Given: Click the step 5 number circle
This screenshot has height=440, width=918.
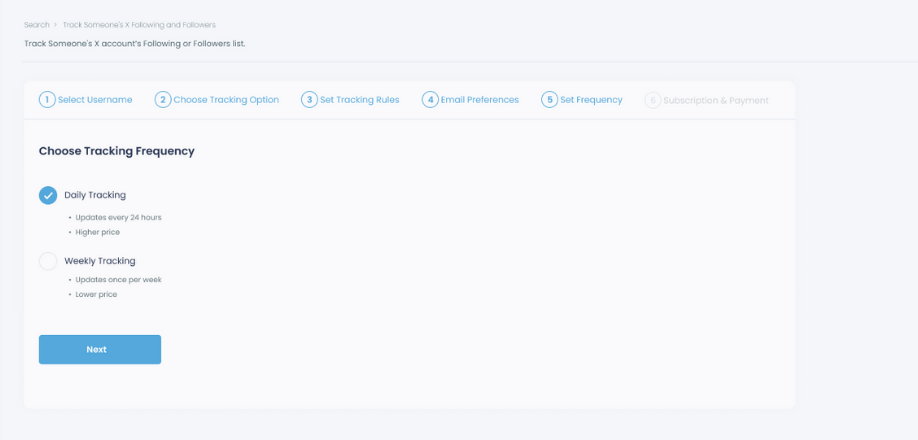Looking at the screenshot, I should point(549,100).
